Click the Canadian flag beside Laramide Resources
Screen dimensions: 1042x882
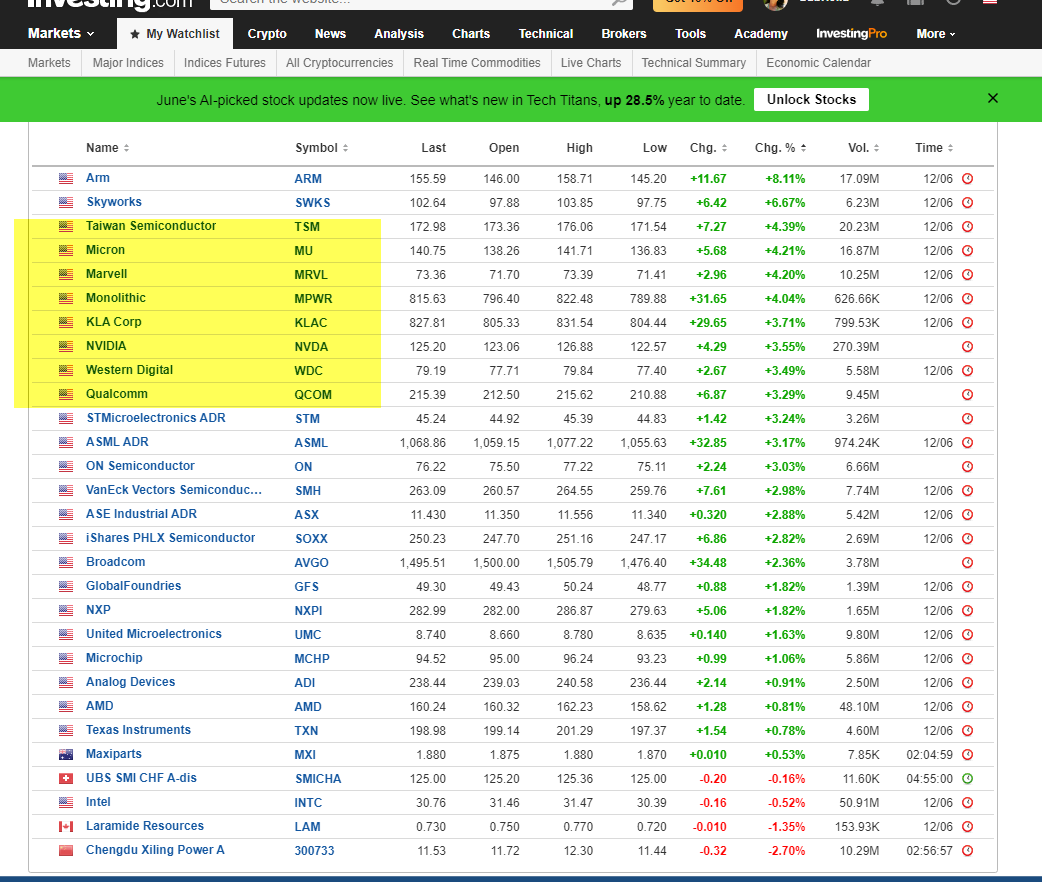(x=66, y=827)
